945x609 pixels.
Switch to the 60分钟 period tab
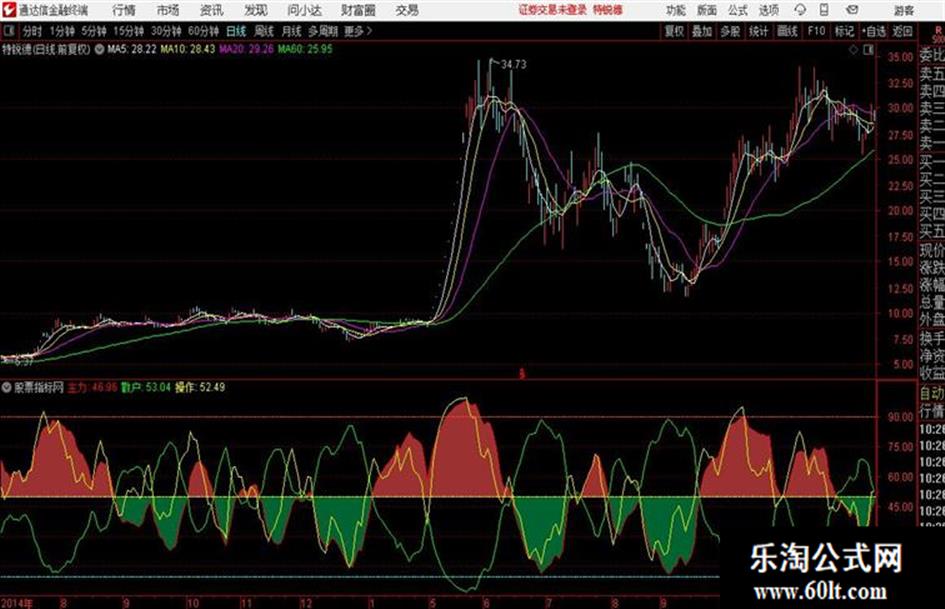[x=204, y=31]
